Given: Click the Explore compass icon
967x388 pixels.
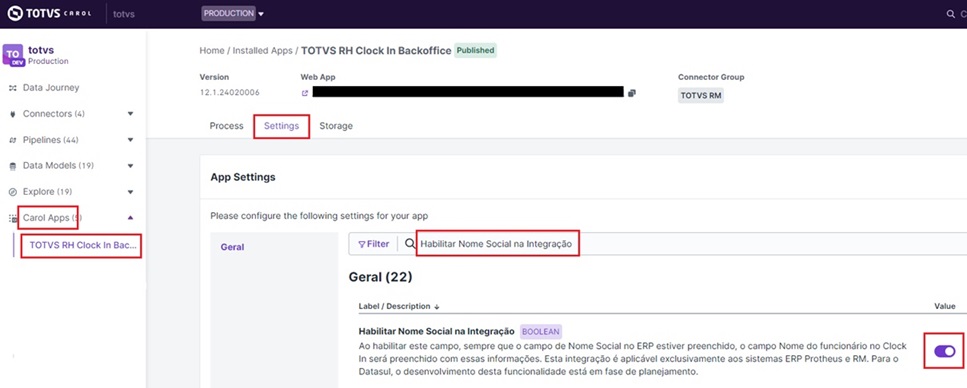Looking at the screenshot, I should click(12, 192).
